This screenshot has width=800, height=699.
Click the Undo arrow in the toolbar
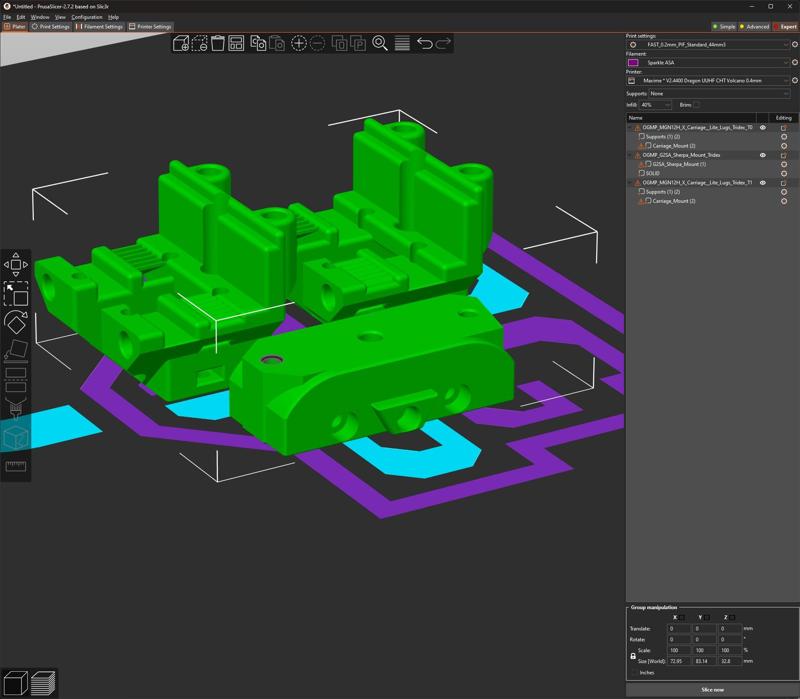pos(424,44)
